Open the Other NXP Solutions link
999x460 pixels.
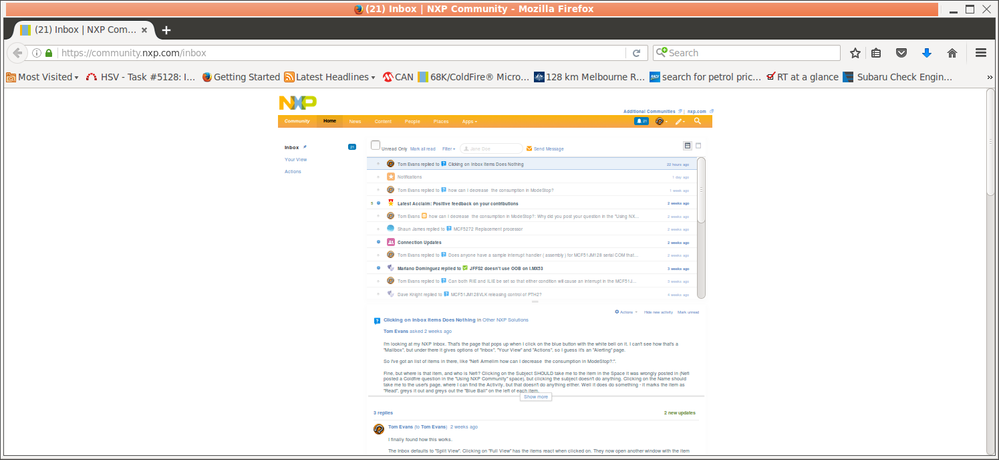click(x=505, y=320)
